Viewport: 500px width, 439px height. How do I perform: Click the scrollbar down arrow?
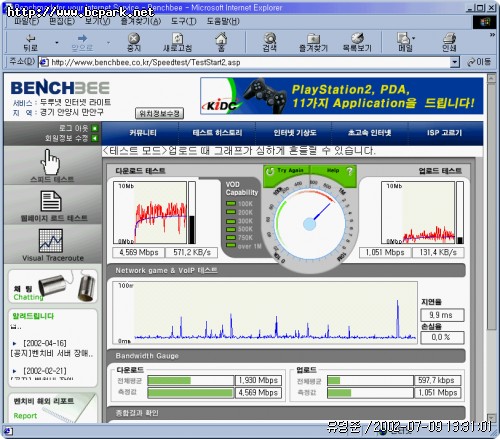(x=491, y=418)
